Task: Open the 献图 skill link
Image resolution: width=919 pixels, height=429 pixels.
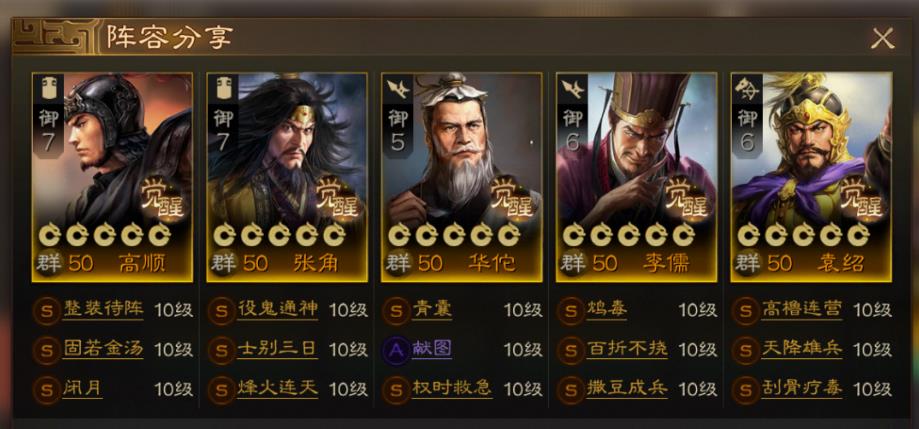Action: pos(432,349)
